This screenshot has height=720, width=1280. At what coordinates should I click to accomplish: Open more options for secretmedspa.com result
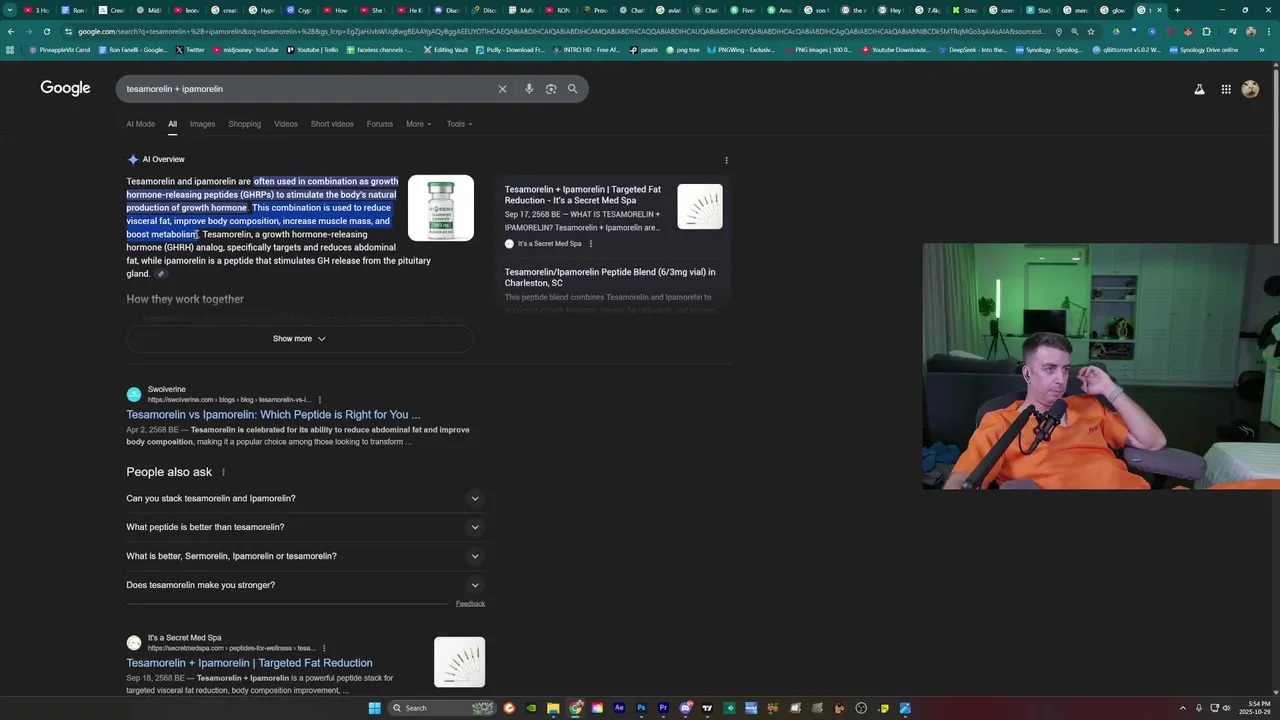pos(324,648)
